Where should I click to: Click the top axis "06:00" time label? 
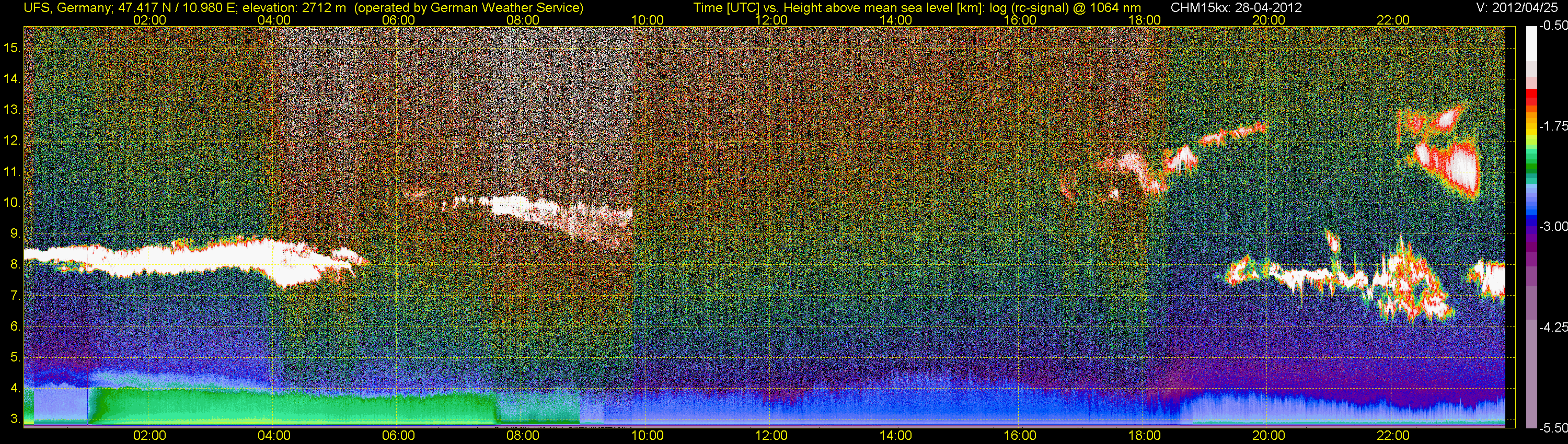point(398,20)
